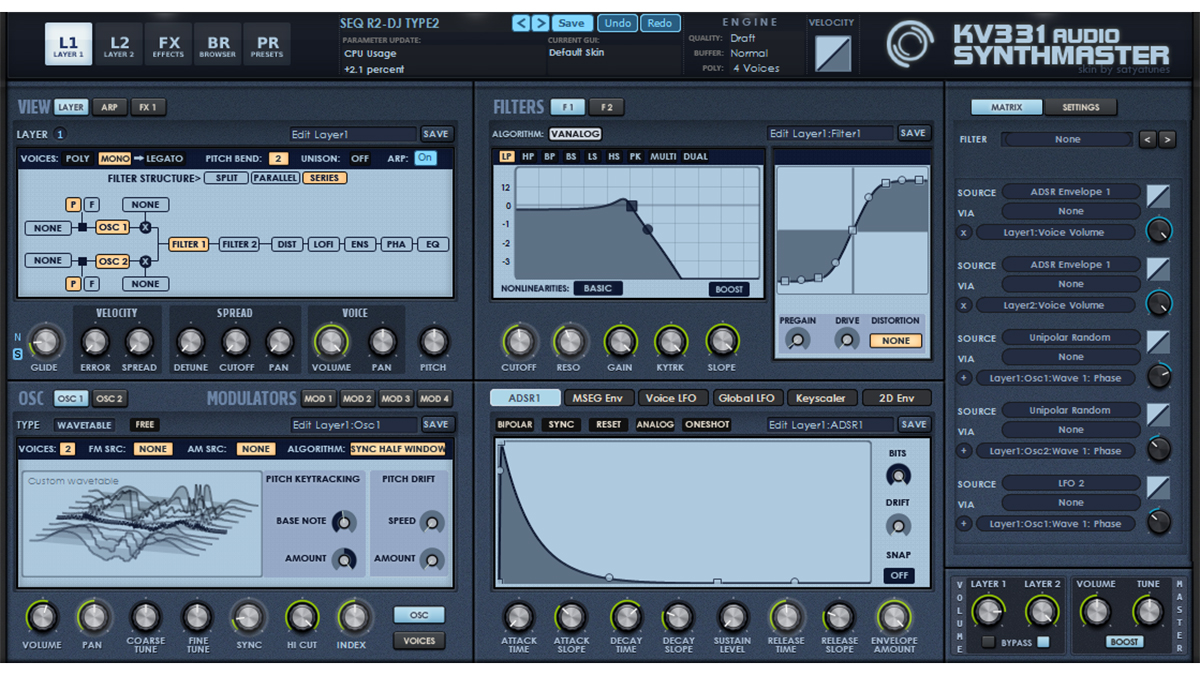Toggle Layer 1 BYPASS checkbox

click(x=990, y=641)
